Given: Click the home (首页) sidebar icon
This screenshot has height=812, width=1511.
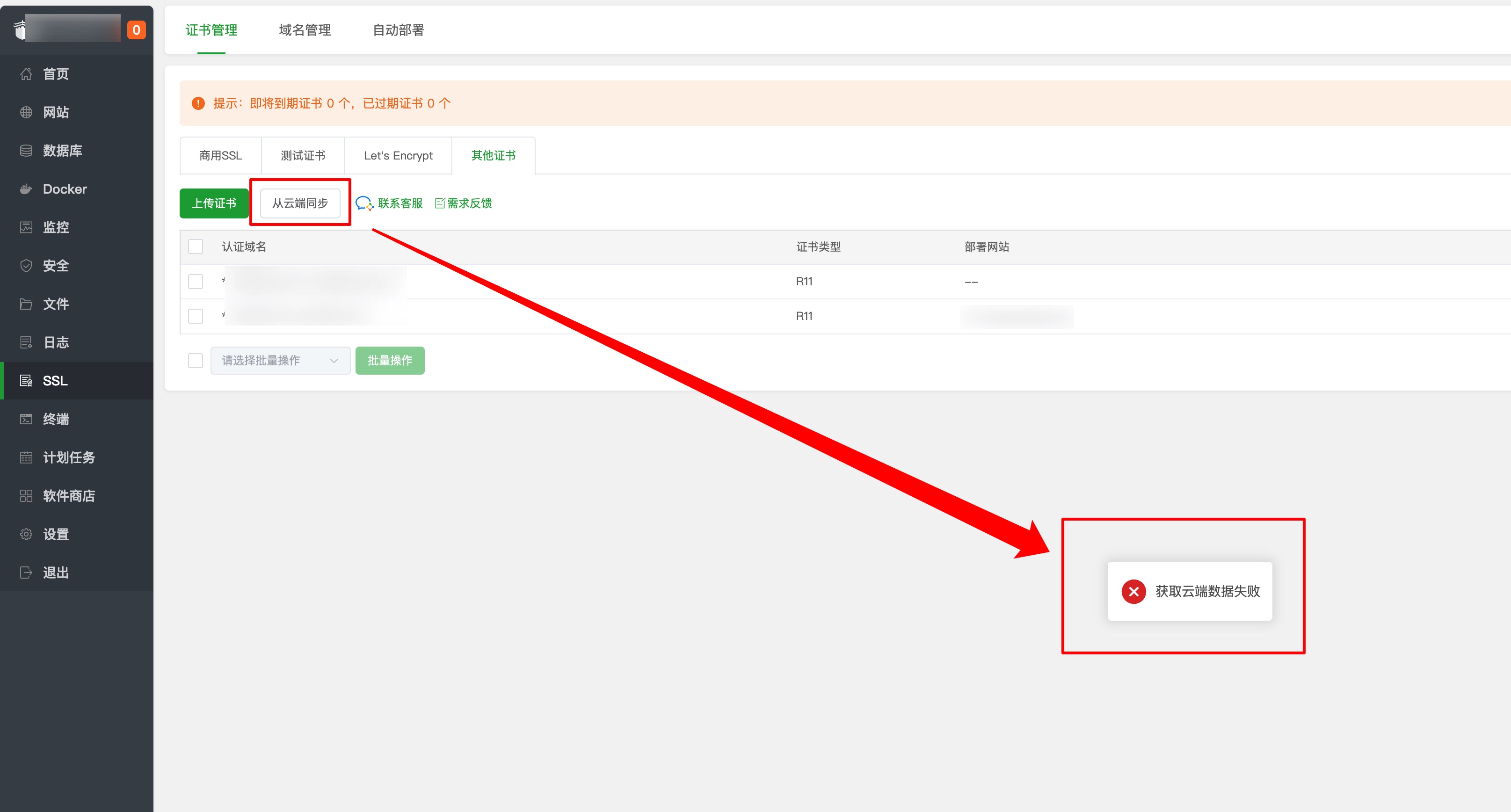Looking at the screenshot, I should [x=26, y=74].
